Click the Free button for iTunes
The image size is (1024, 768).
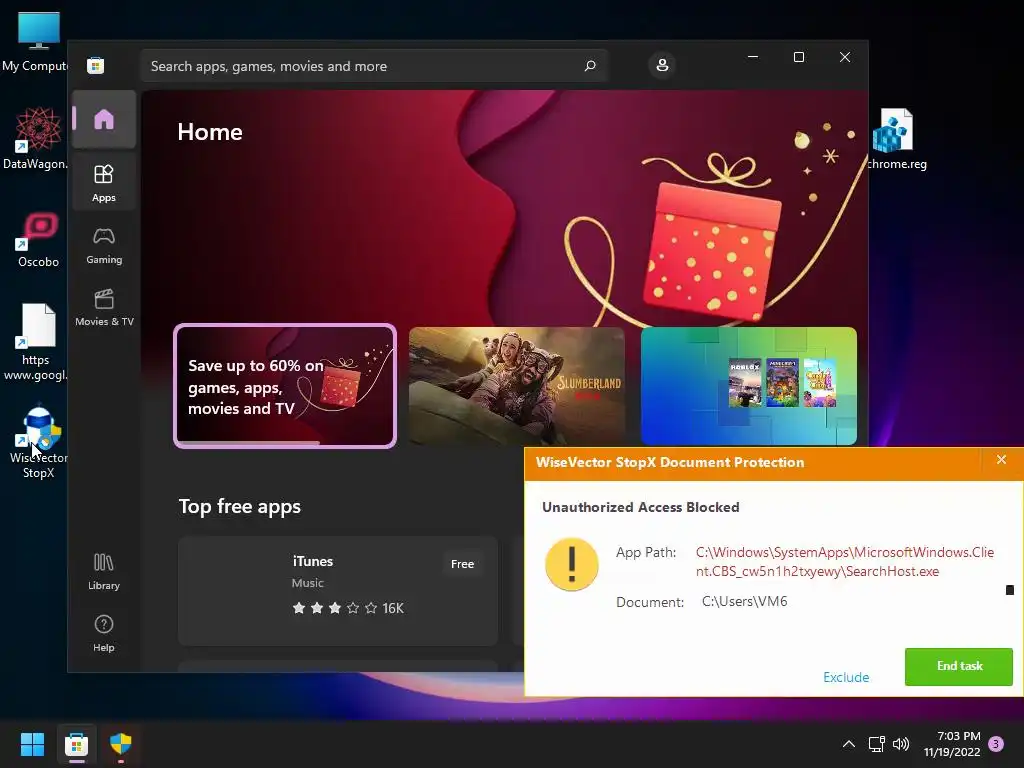click(462, 564)
